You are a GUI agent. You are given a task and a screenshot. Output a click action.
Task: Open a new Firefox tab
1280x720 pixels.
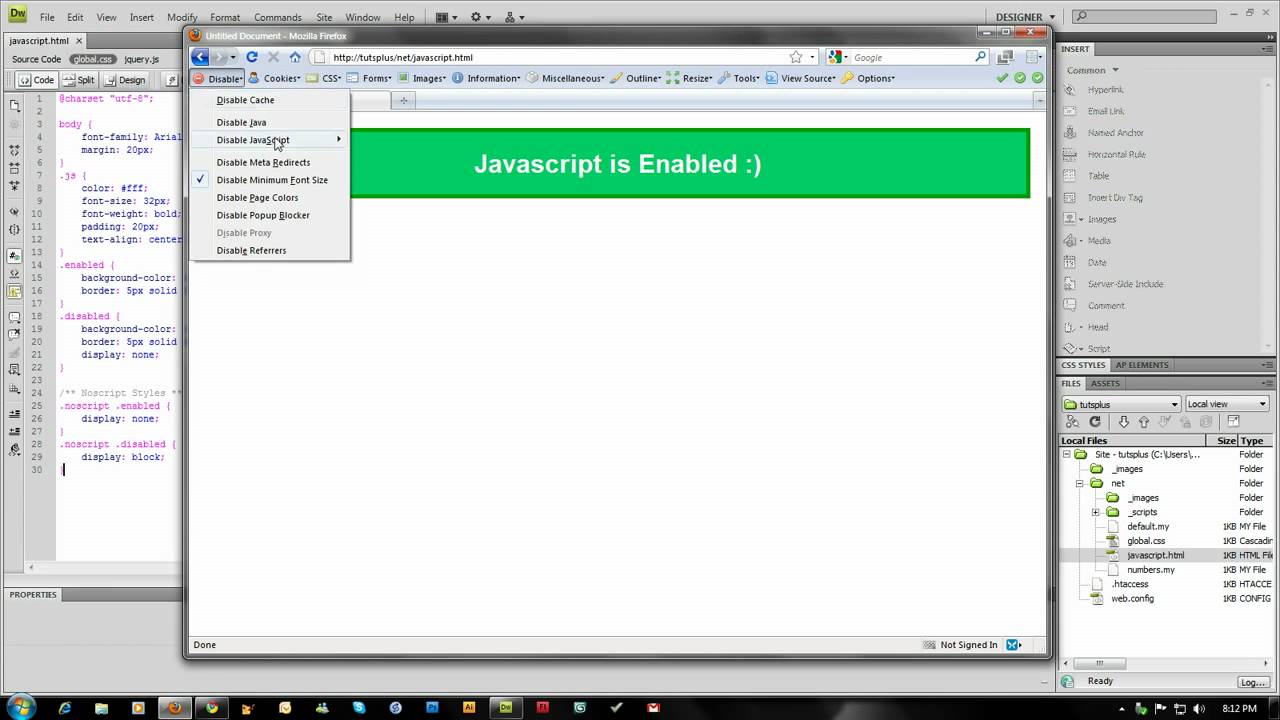(x=404, y=100)
